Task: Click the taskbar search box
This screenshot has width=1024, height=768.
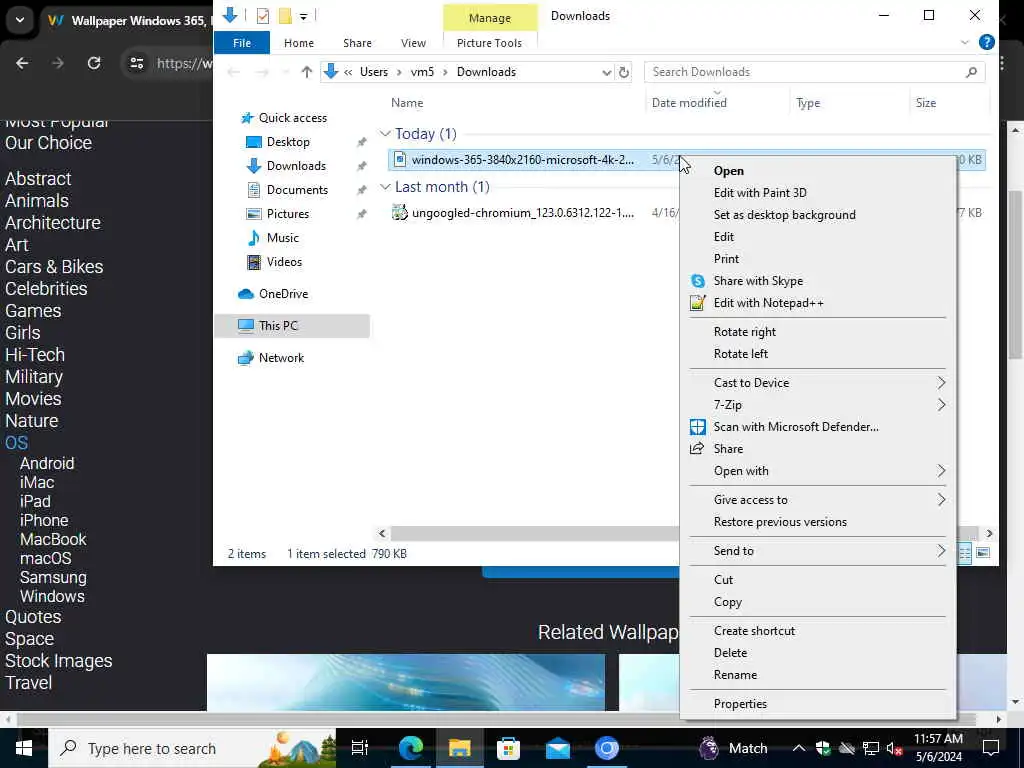Action: [193, 748]
